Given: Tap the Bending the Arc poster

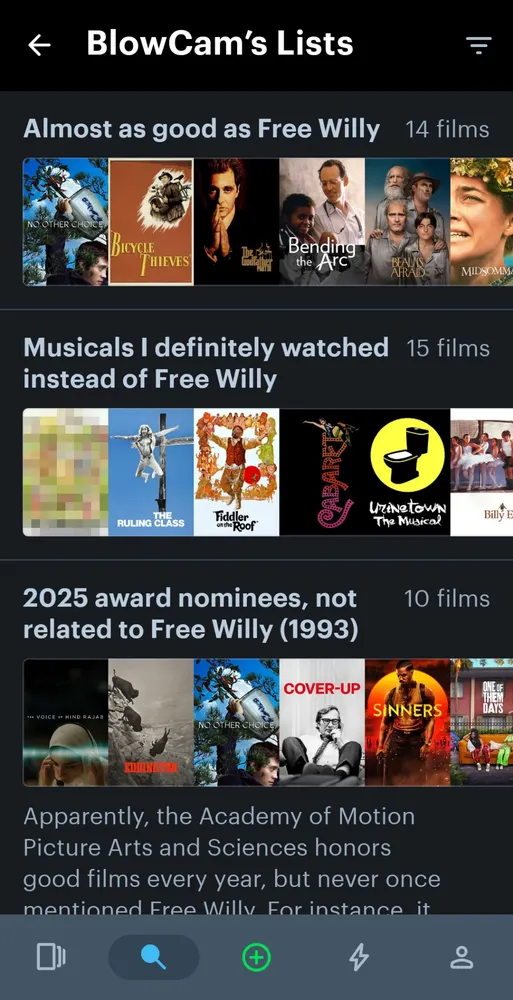Looking at the screenshot, I should pos(322,221).
